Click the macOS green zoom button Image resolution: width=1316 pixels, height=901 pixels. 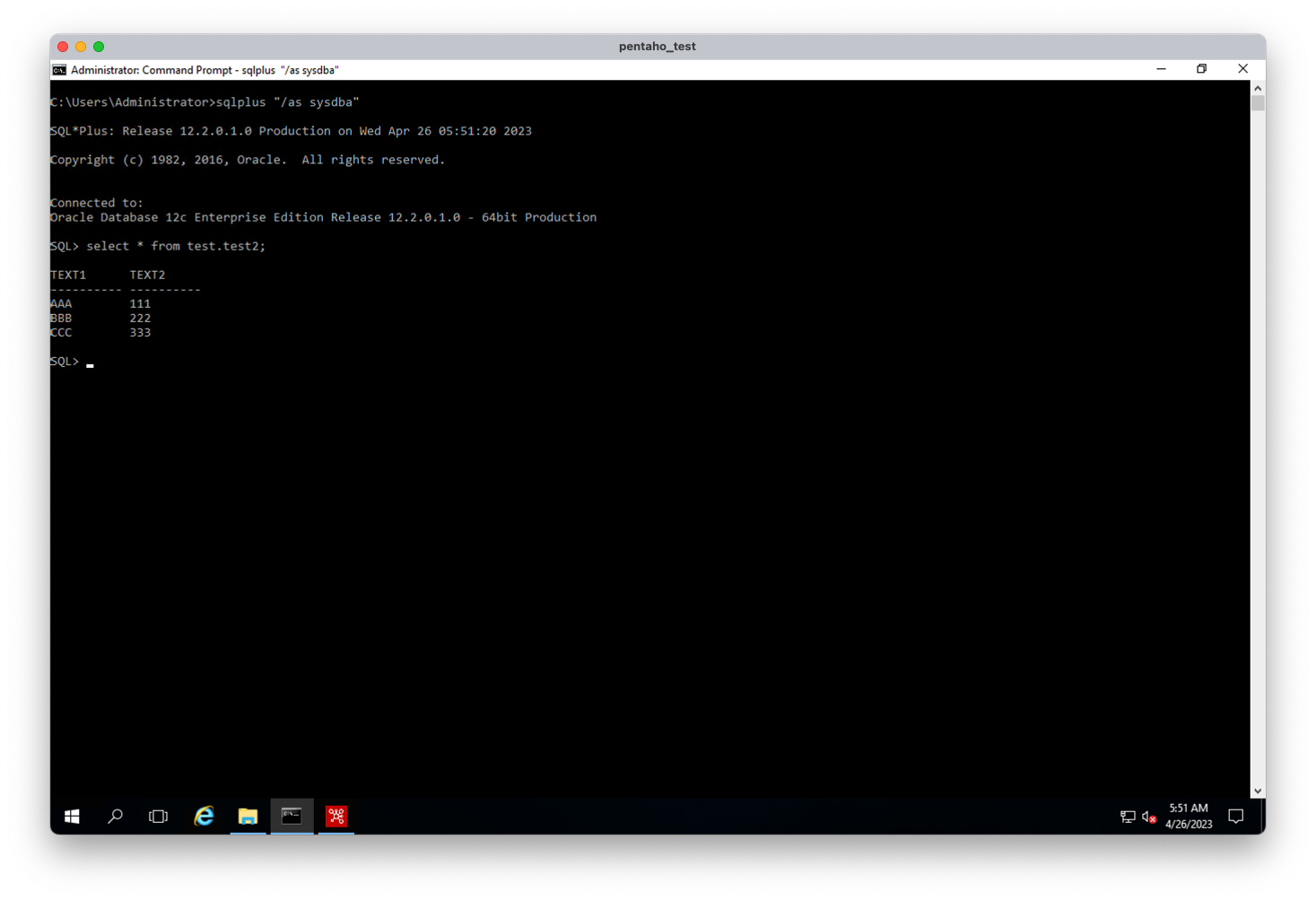click(x=99, y=47)
